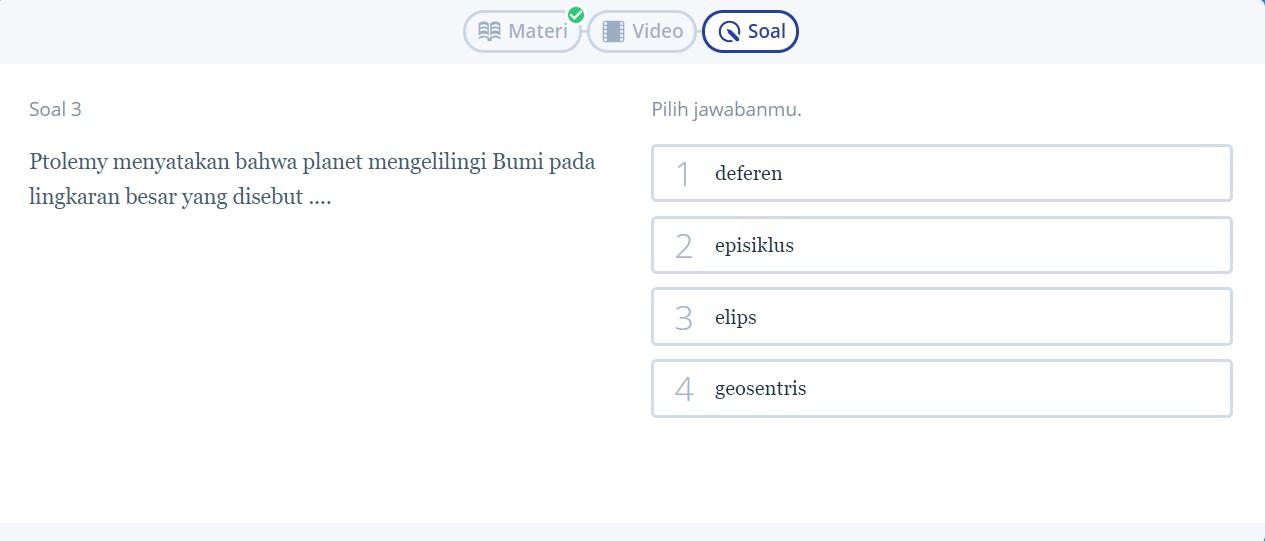Viewport: 1265px width, 541px height.
Task: Choose answer option episiklus
Action: point(942,245)
